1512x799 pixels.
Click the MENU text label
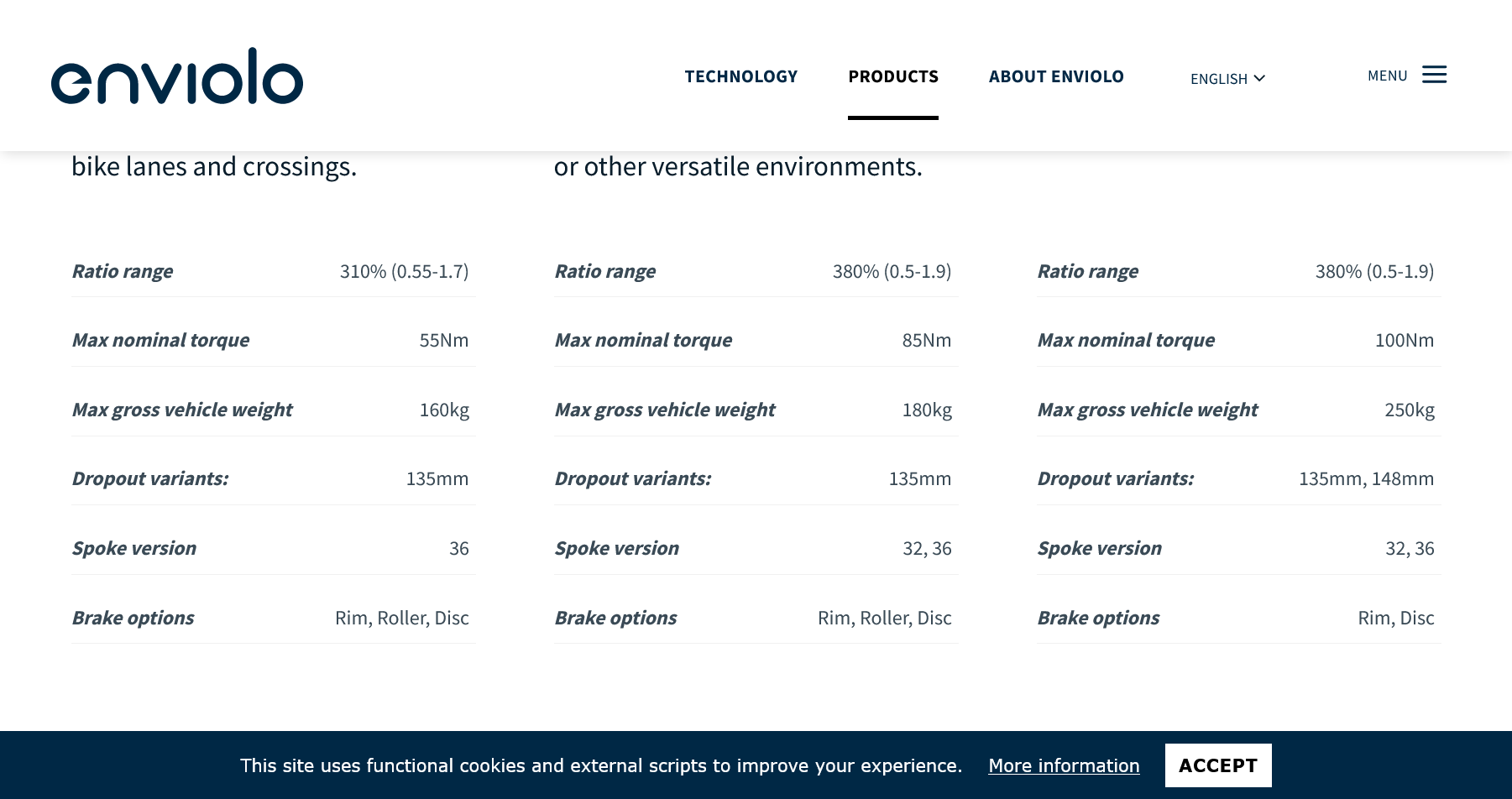[x=1387, y=76]
